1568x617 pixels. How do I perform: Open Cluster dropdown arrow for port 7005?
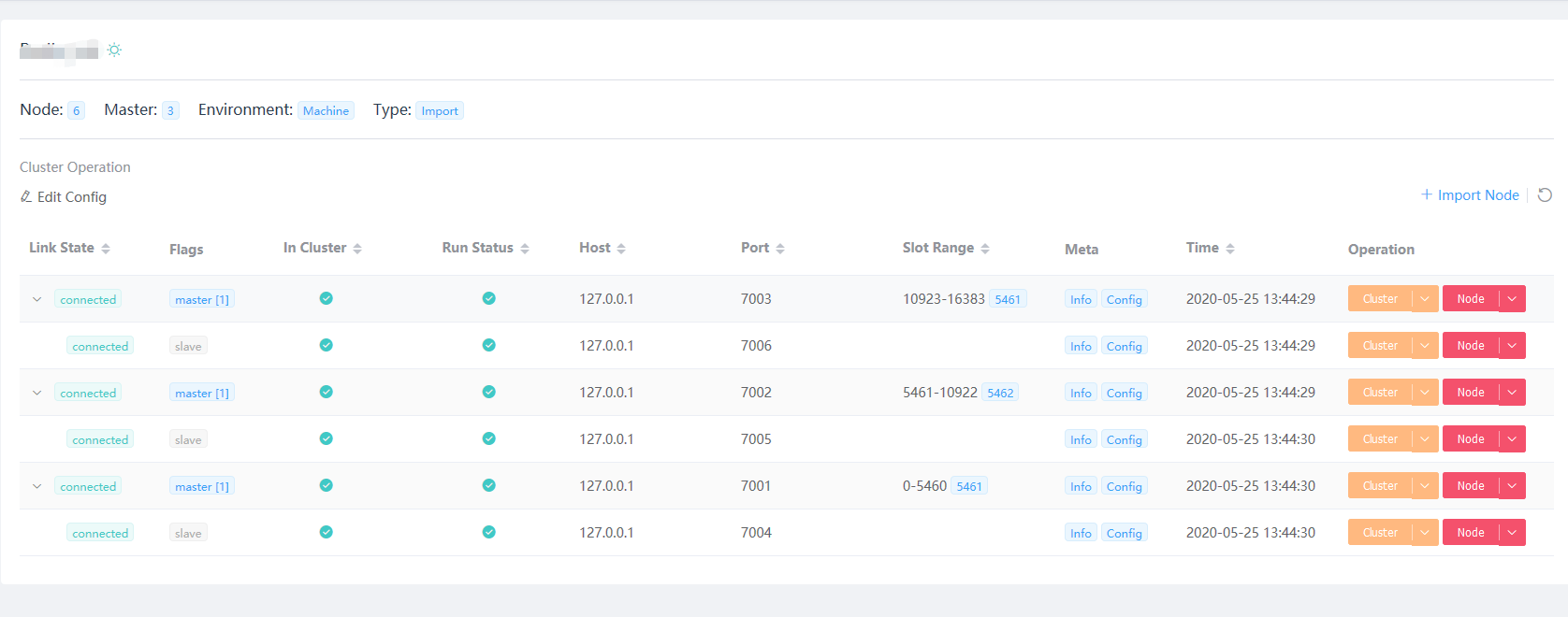click(1425, 439)
